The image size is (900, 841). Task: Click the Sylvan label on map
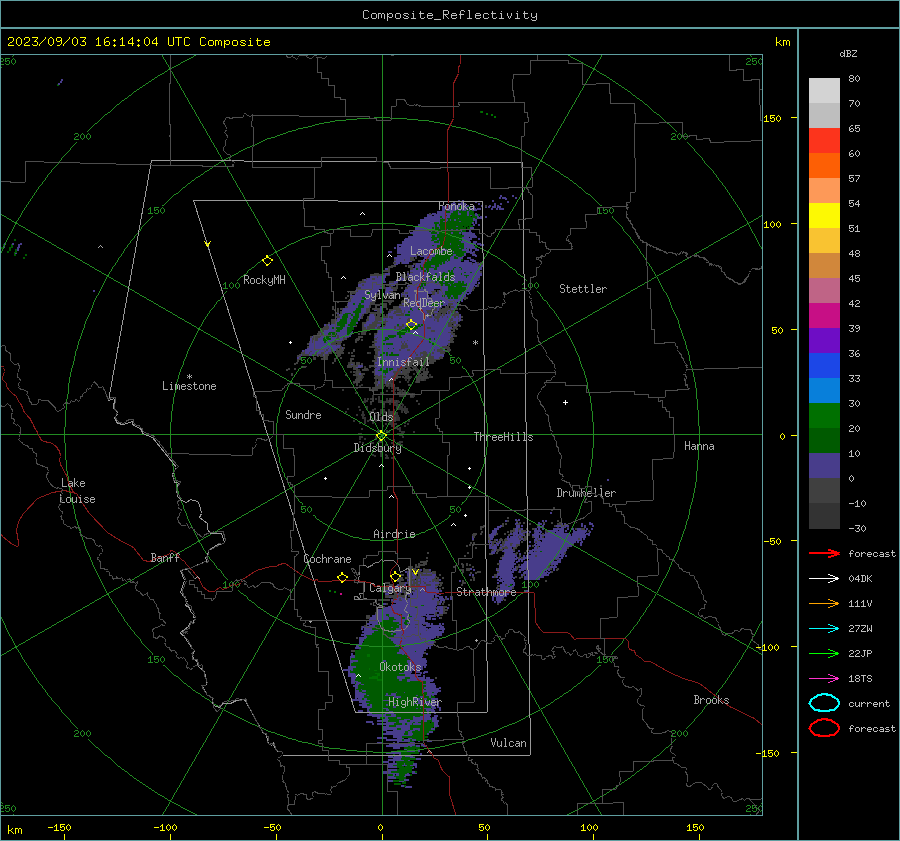[382, 295]
